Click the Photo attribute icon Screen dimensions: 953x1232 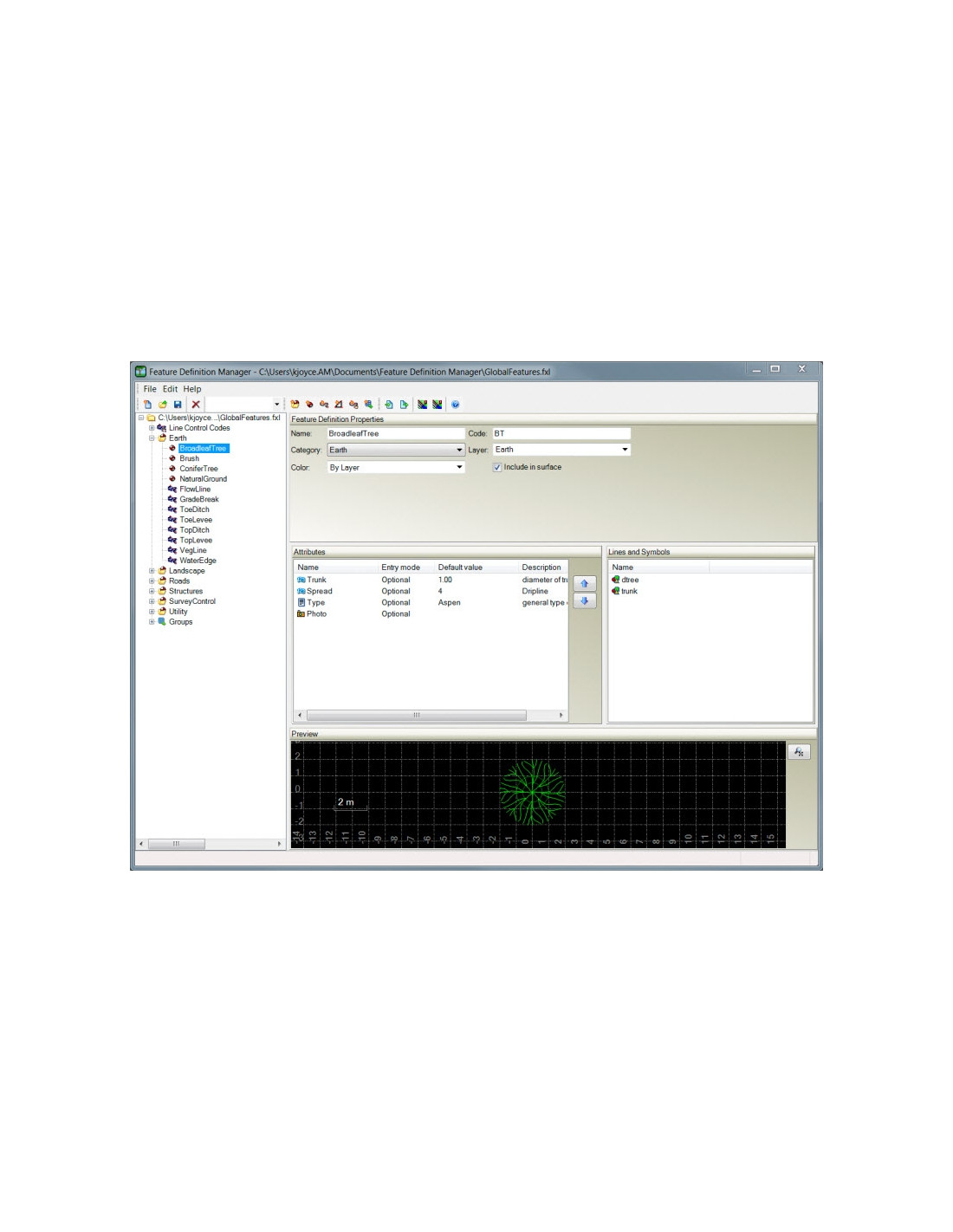(301, 613)
